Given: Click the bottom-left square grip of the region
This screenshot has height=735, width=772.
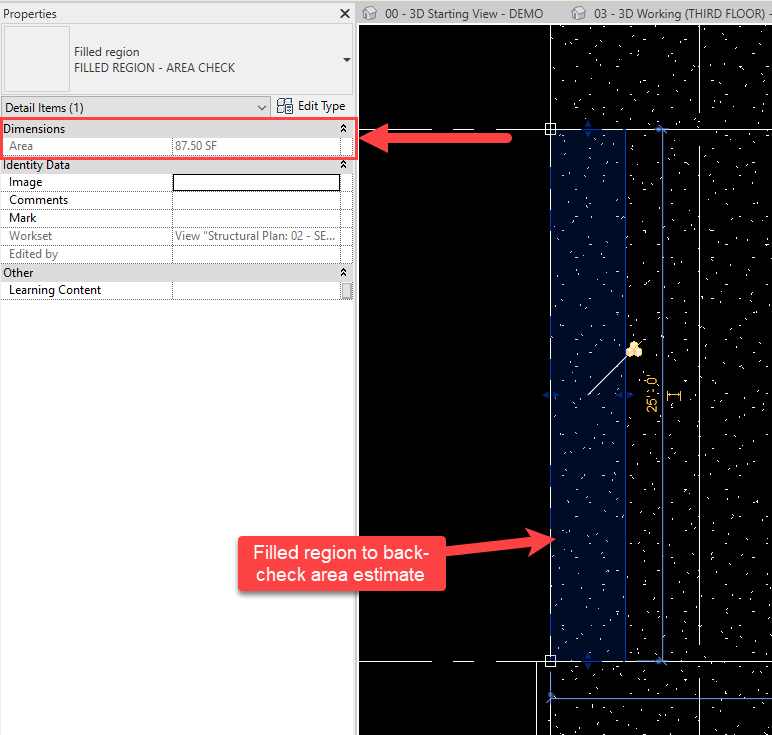Looking at the screenshot, I should click(550, 661).
